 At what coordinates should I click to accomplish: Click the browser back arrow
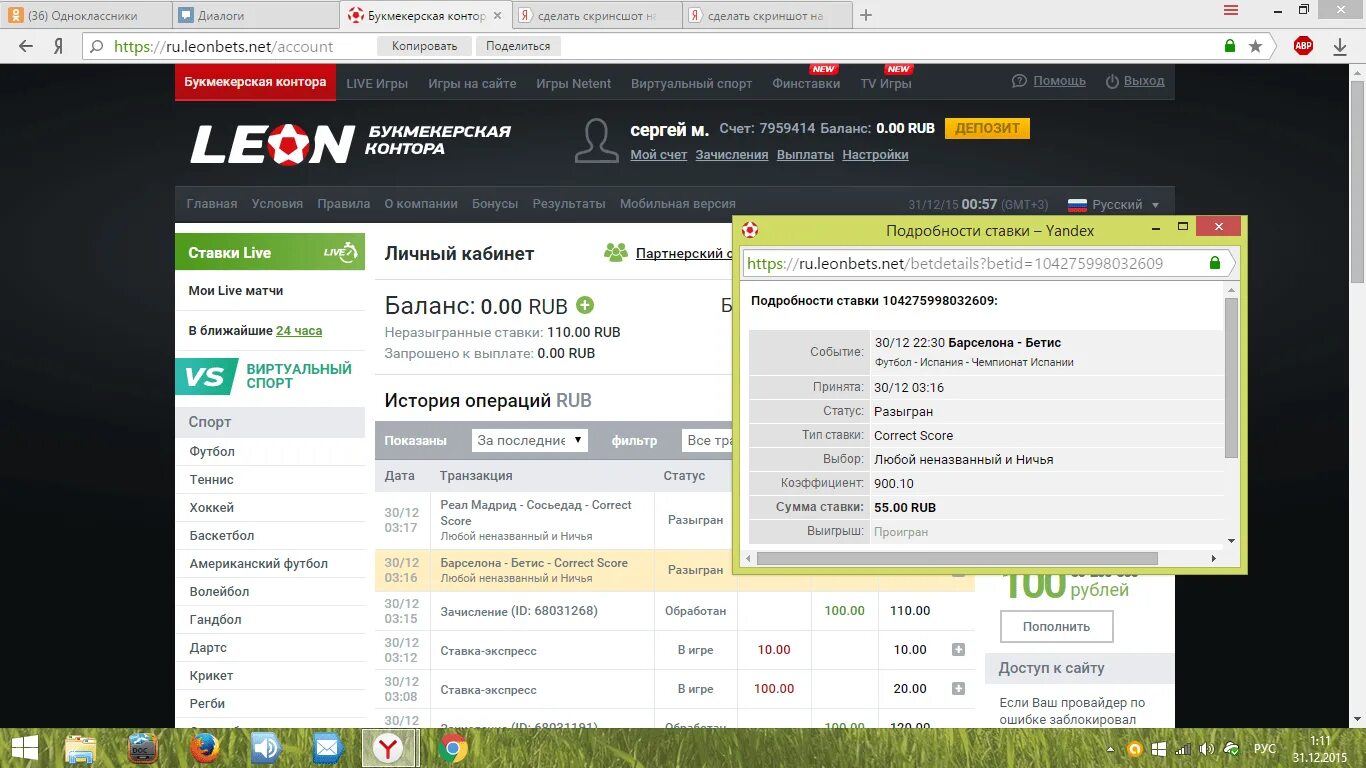[26, 46]
